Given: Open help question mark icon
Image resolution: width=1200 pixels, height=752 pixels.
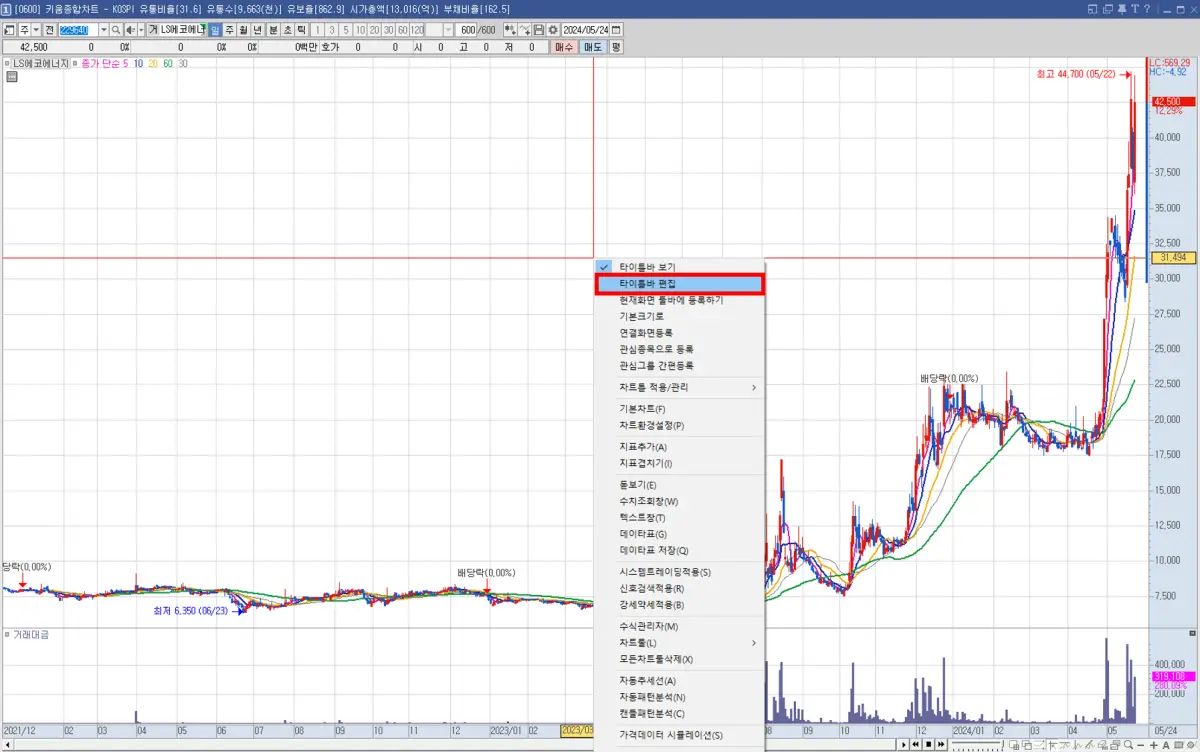Looking at the screenshot, I should 1147,9.
